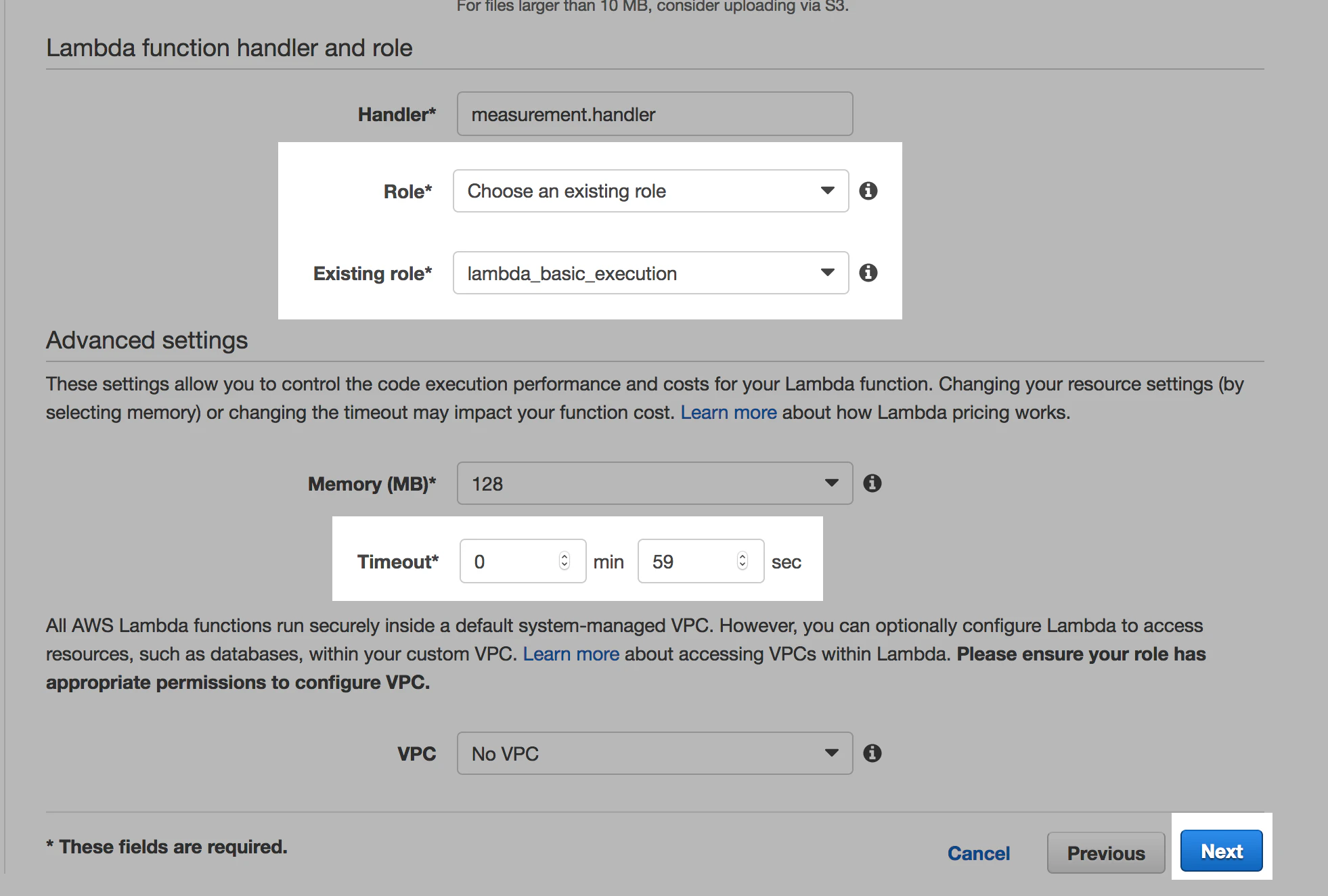Click the Handler input field
Image resolution: width=1328 pixels, height=896 pixels.
[x=655, y=114]
